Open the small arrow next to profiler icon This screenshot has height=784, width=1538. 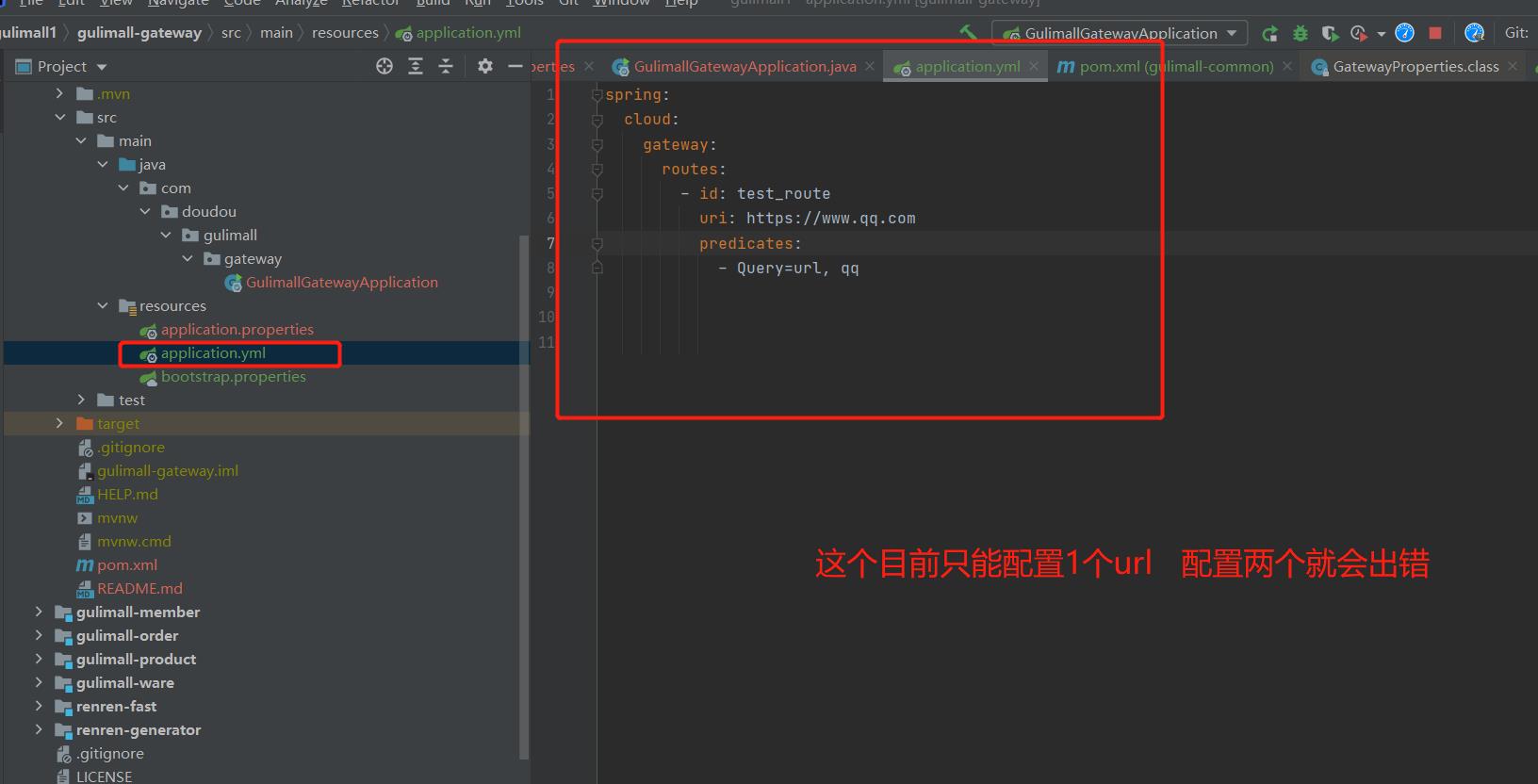[x=1381, y=34]
